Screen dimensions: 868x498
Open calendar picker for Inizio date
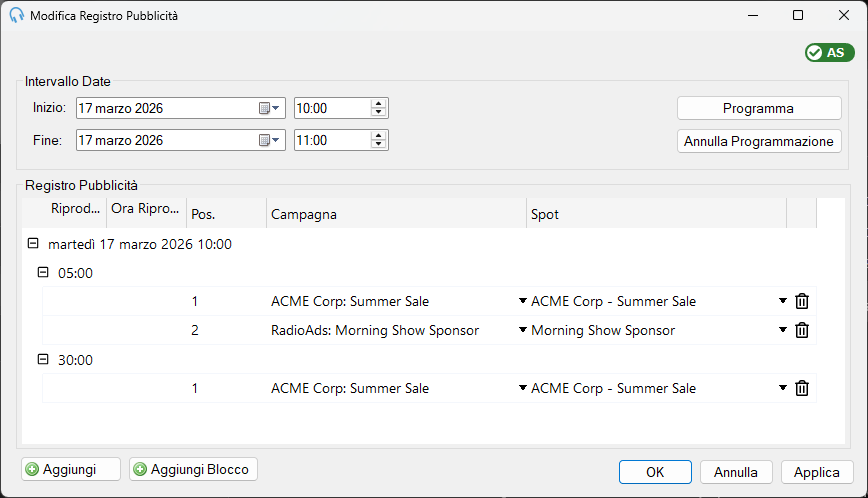[x=269, y=108]
